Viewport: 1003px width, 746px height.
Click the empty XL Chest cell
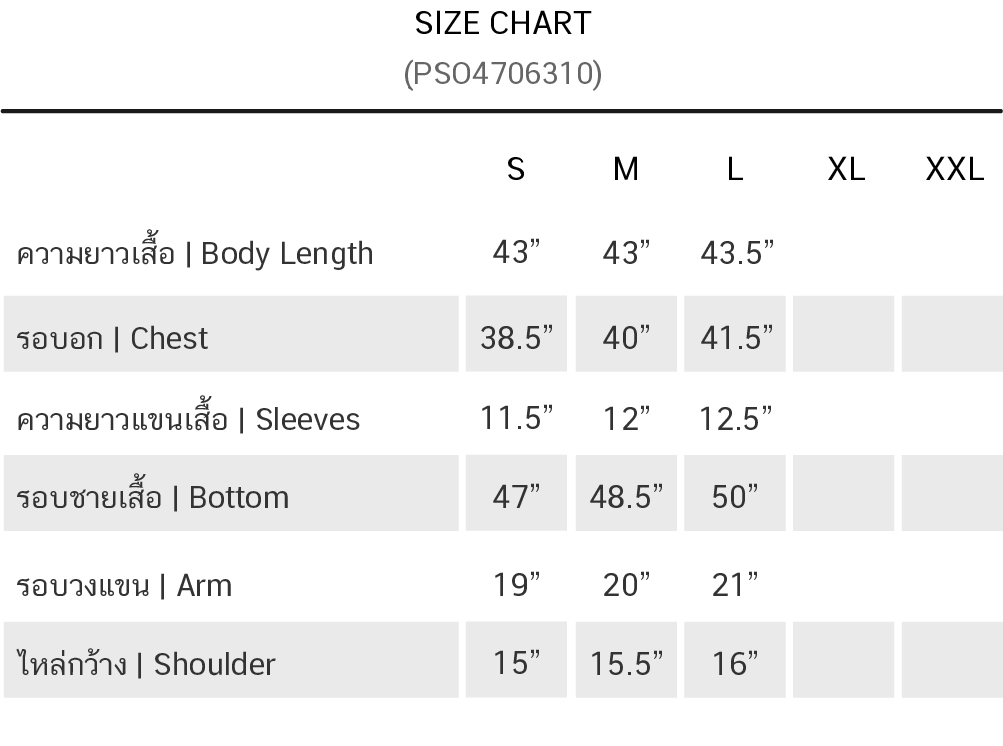(x=843, y=334)
